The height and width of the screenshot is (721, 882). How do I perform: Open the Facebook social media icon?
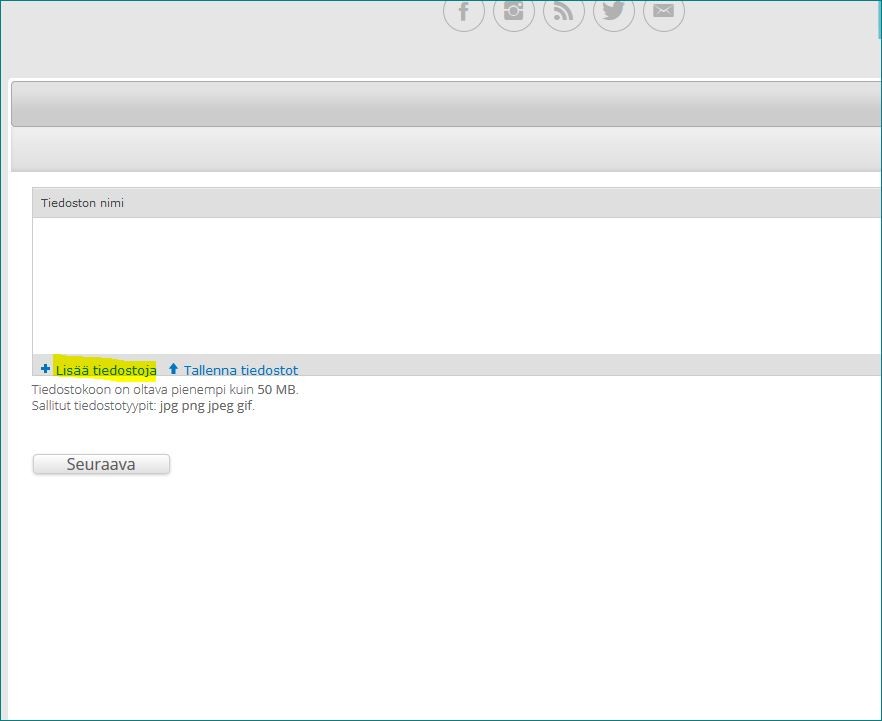tap(464, 12)
